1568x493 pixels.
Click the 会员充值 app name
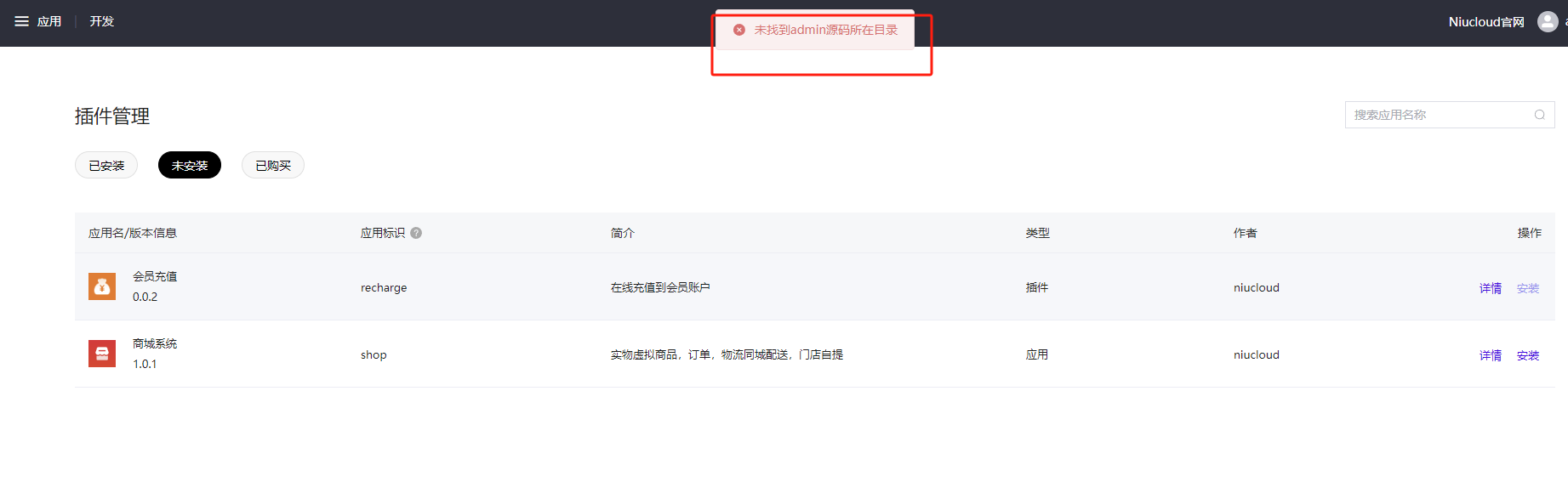155,276
